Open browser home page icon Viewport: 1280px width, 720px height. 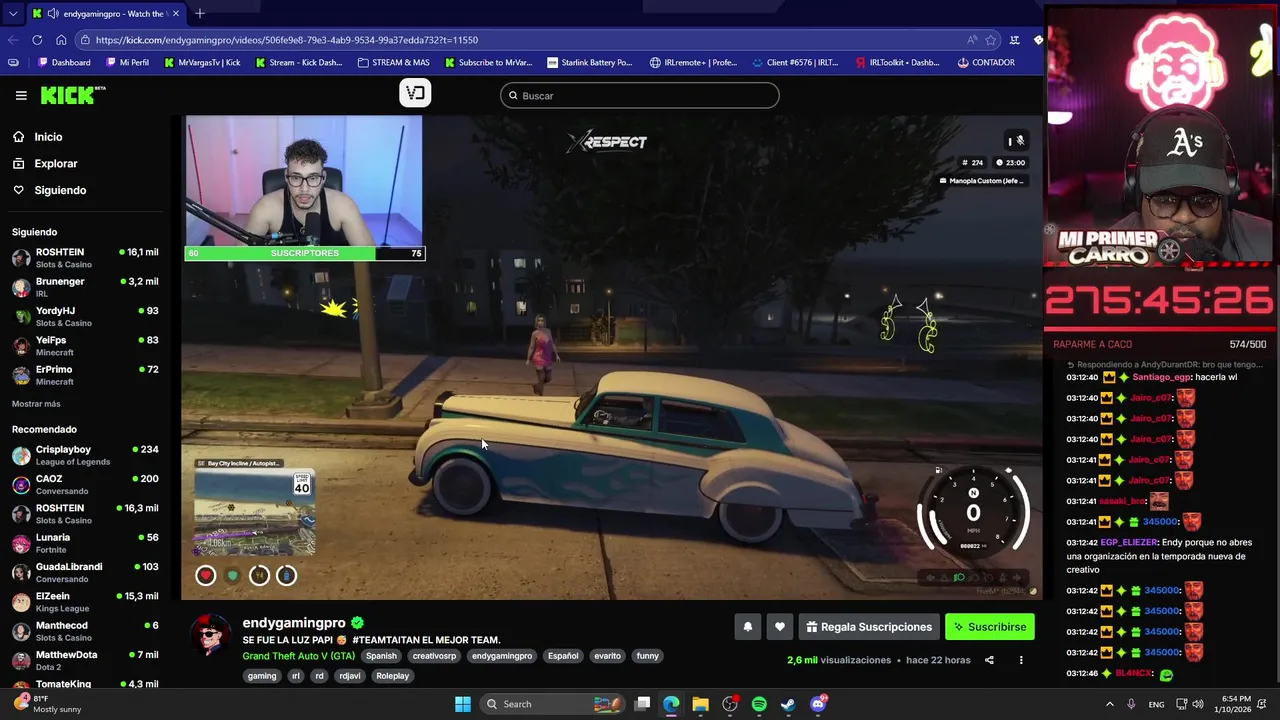(61, 40)
